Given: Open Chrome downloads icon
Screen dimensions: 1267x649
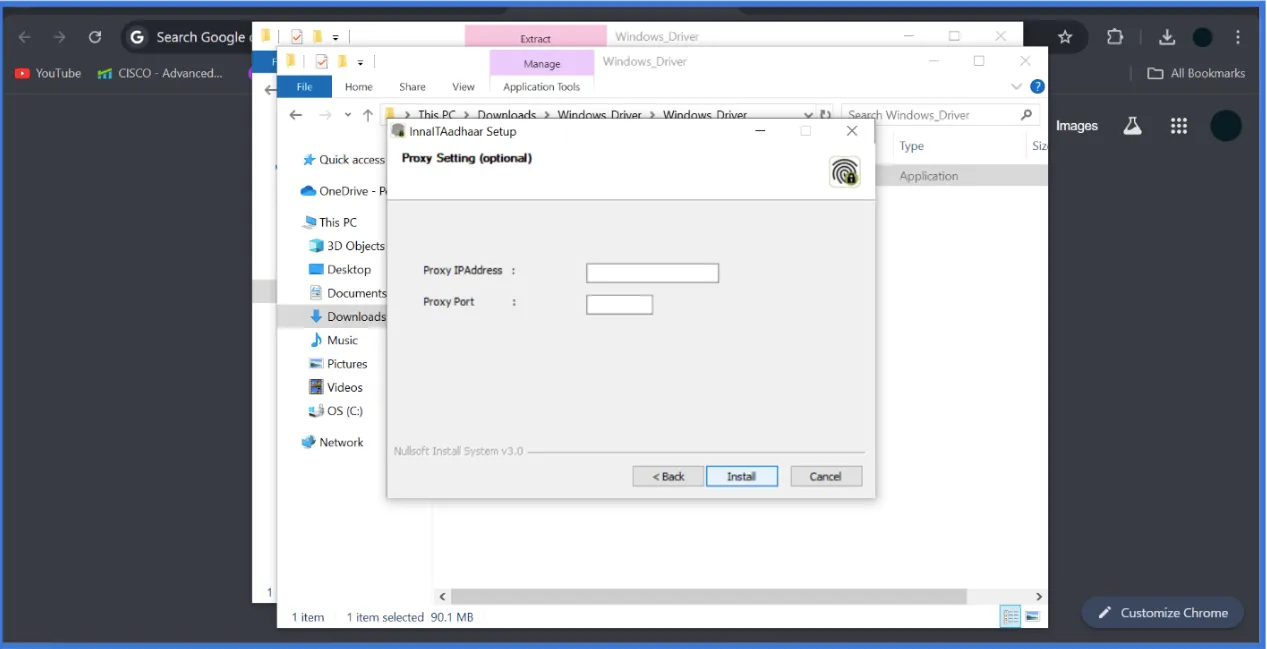Looking at the screenshot, I should coord(1167,37).
